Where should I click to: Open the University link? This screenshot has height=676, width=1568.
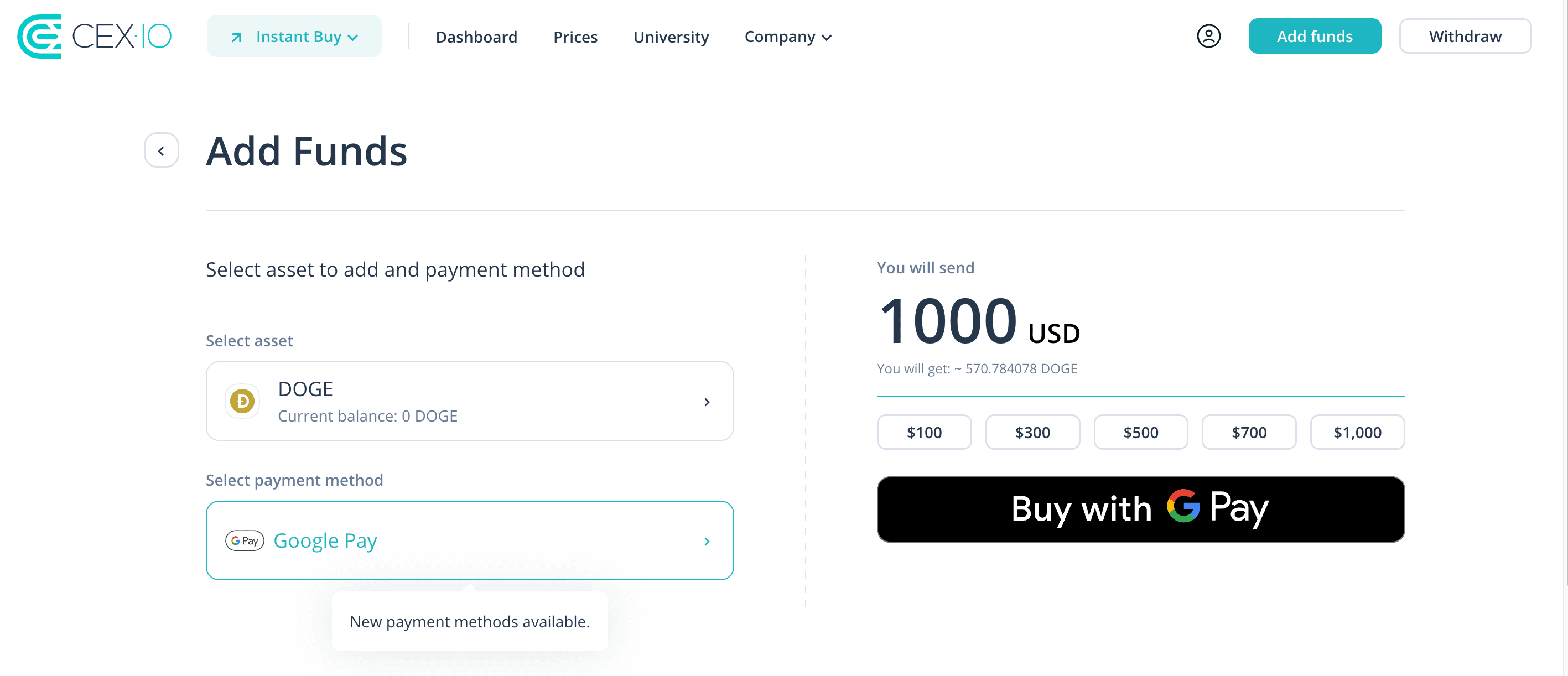point(671,37)
